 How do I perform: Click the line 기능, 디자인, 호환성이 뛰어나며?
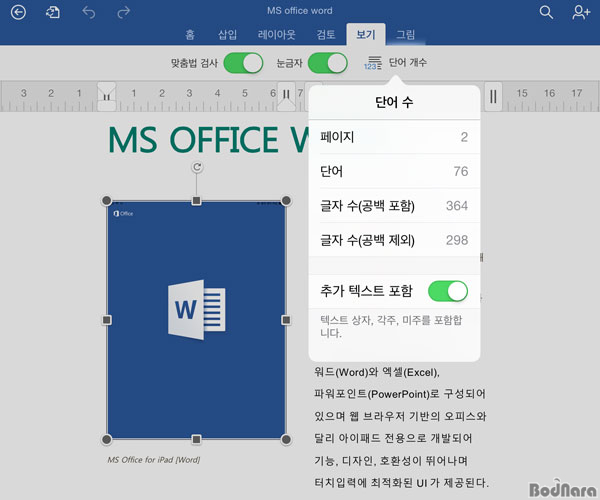[x=391, y=461]
